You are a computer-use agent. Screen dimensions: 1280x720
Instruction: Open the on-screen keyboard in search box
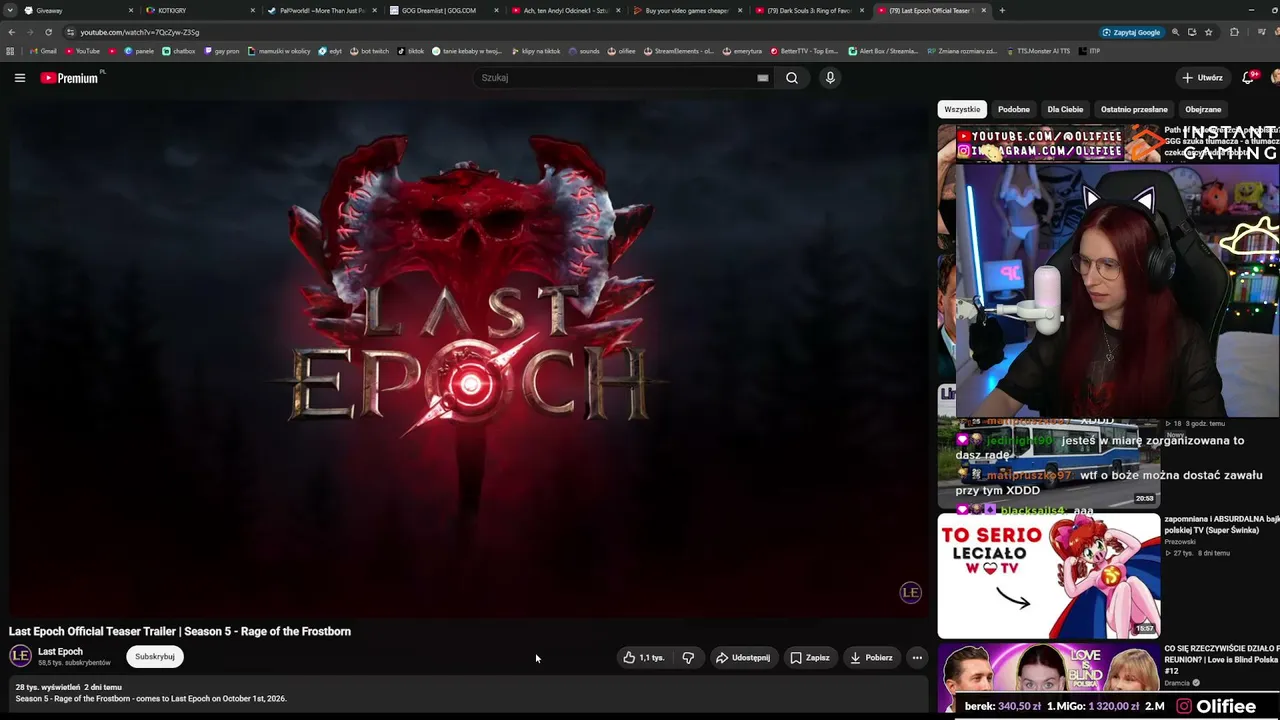(x=763, y=78)
